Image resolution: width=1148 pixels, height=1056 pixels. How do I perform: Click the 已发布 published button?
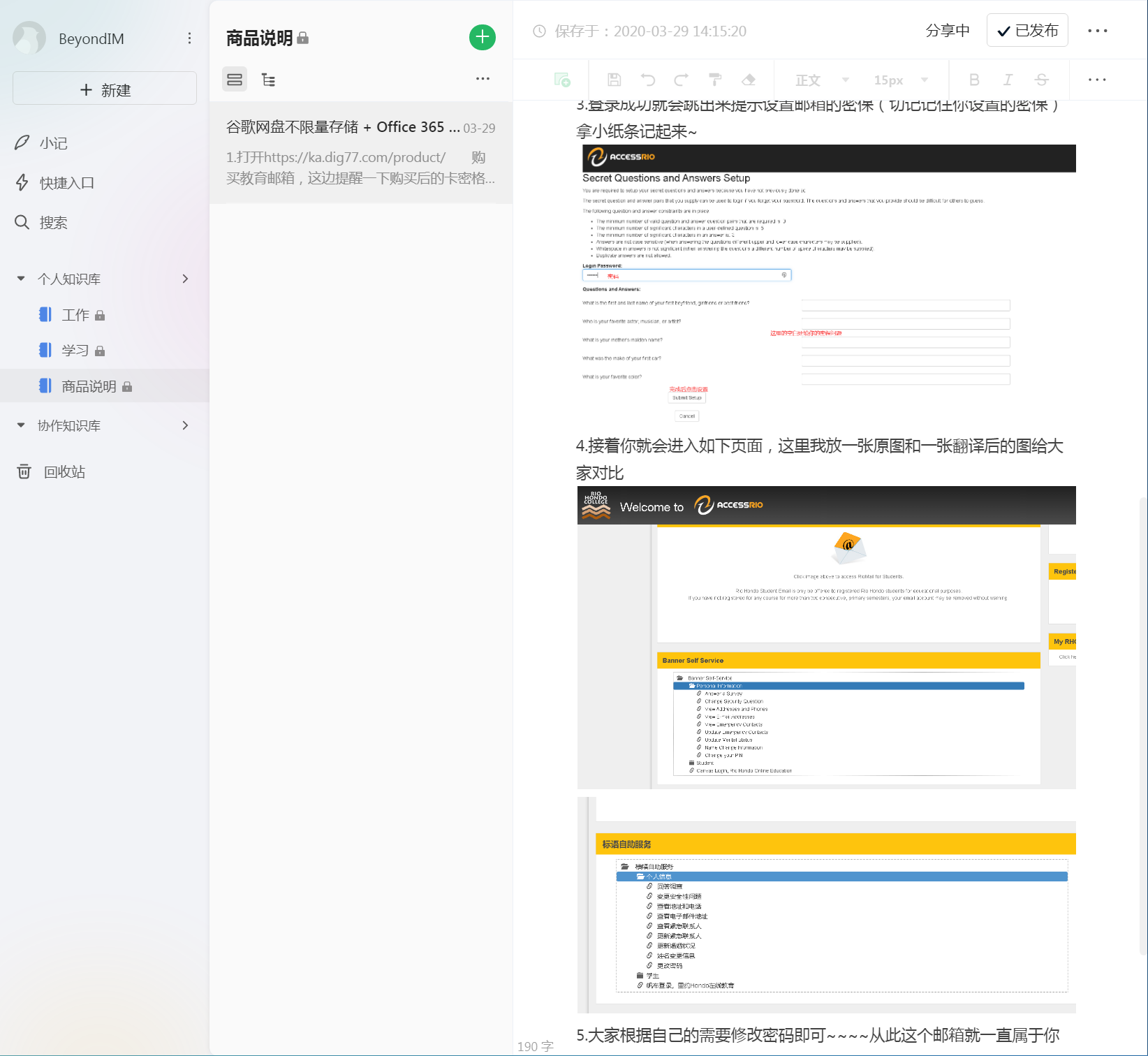[x=1026, y=31]
